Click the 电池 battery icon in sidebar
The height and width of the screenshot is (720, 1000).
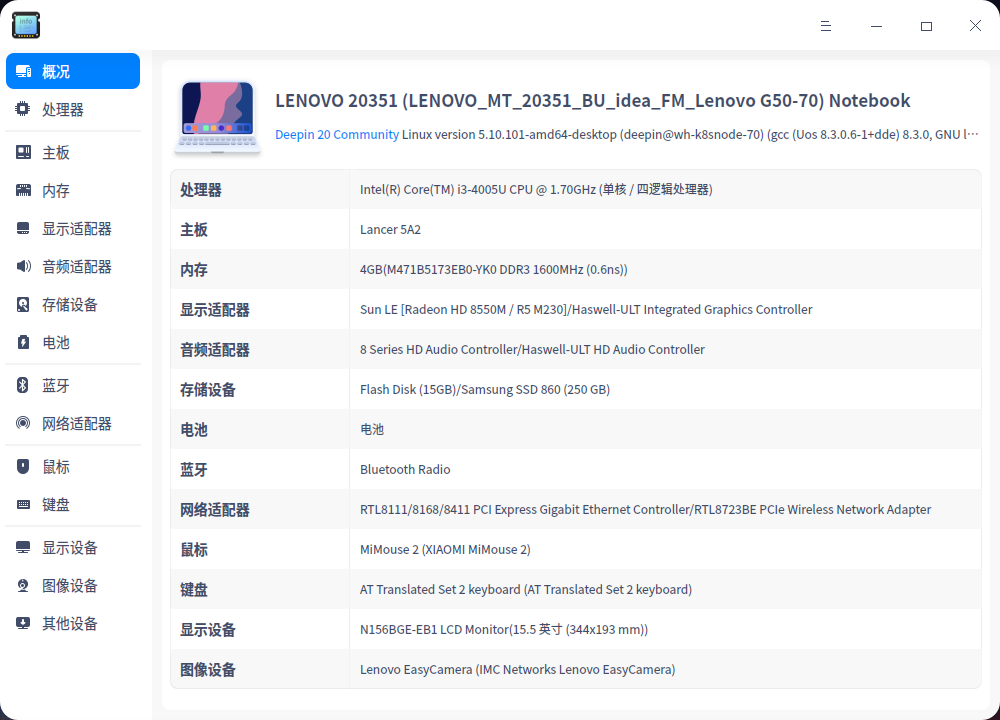(x=23, y=342)
